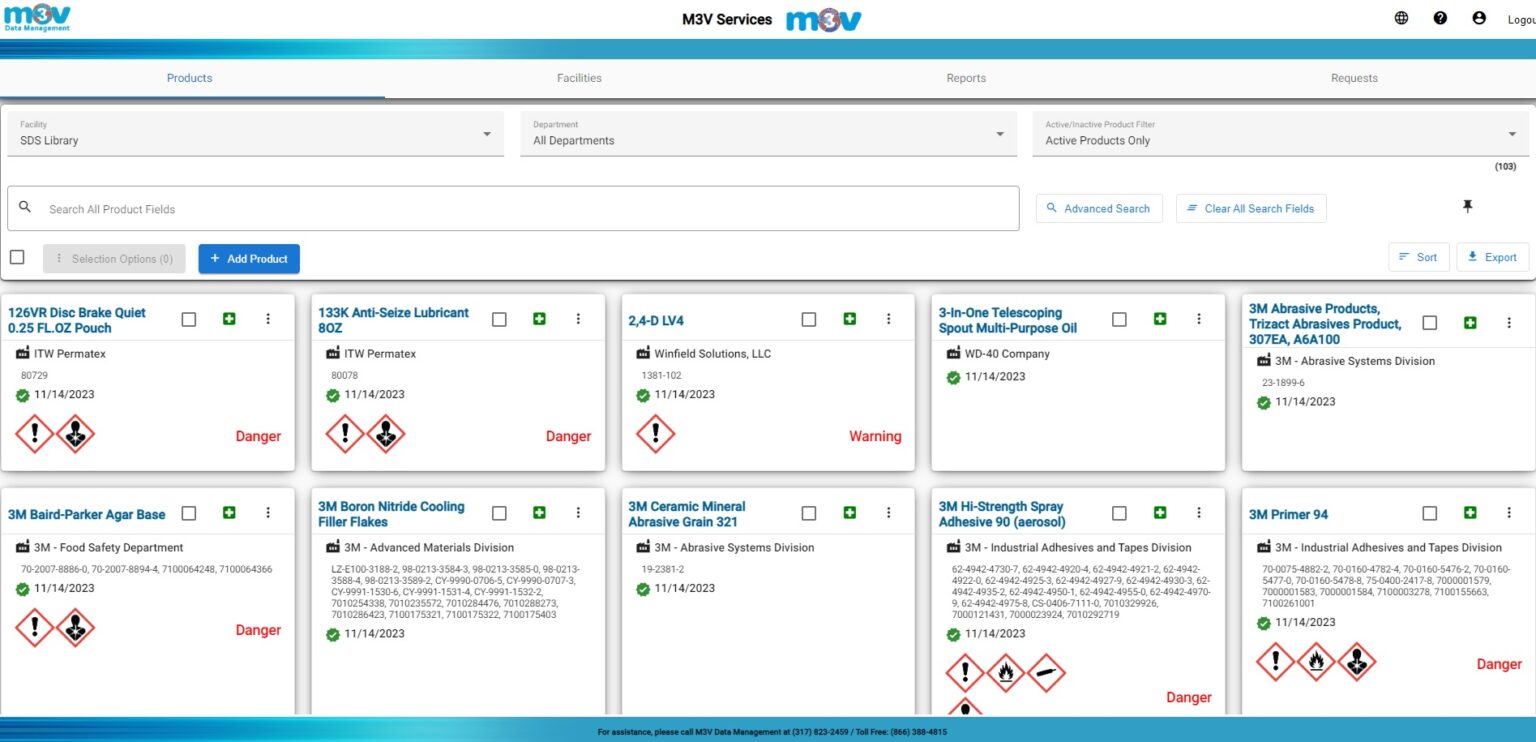Open the Active/Inactive Product Filter dropdown
1536x742 pixels.
1274,133
